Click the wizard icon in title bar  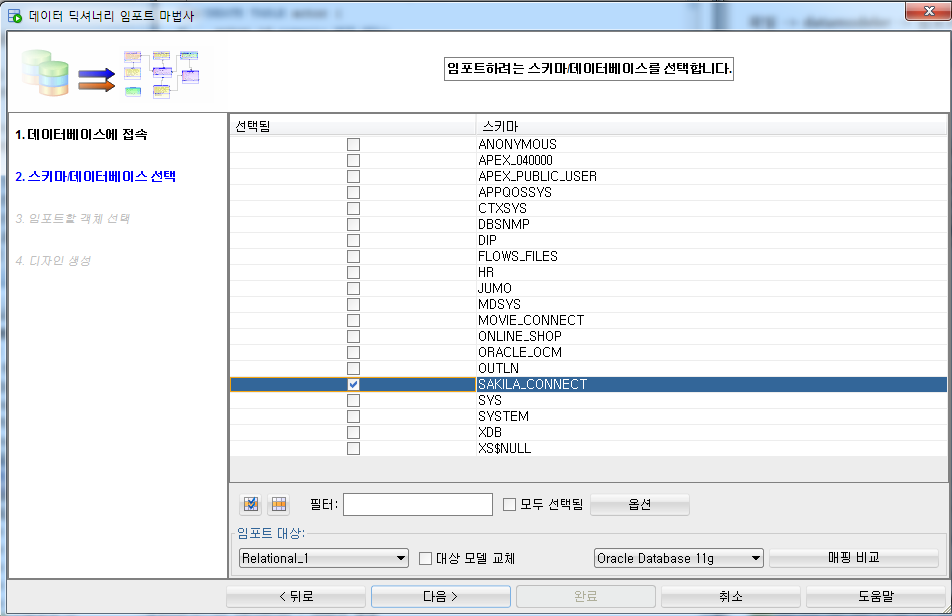(15, 16)
